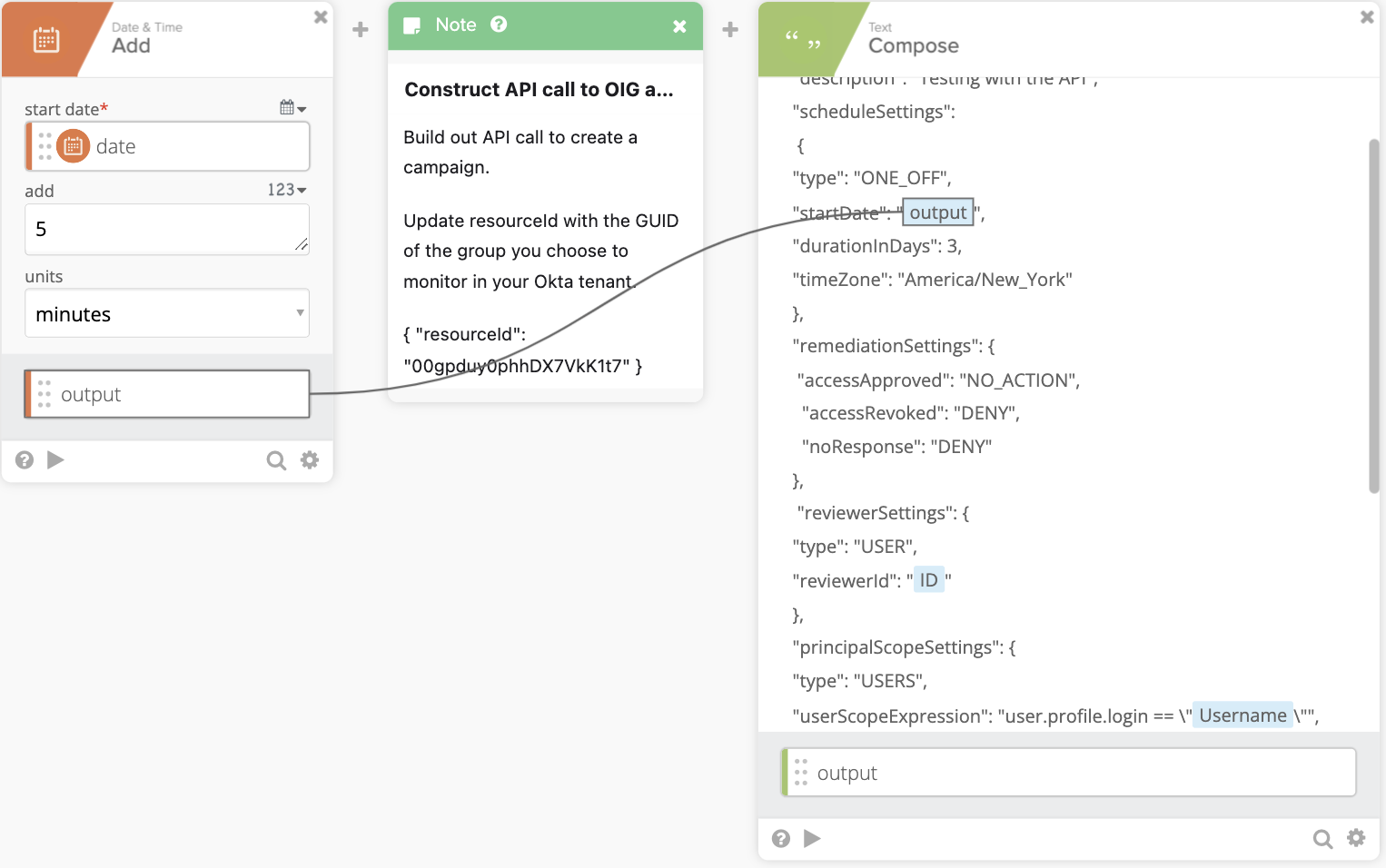
Task: Run the Text Compose card
Action: coord(812,838)
